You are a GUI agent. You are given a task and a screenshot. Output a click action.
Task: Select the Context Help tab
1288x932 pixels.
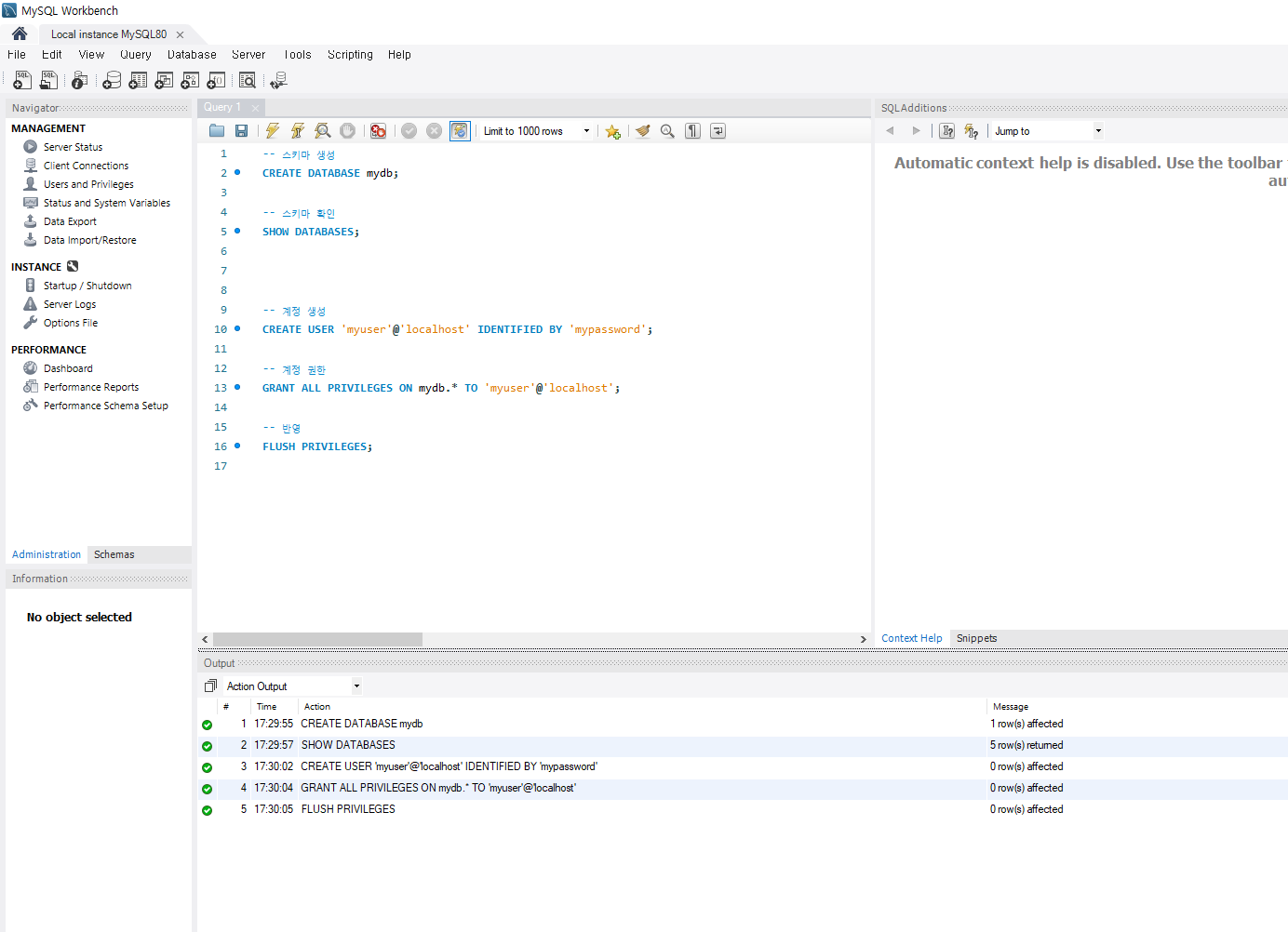point(912,638)
